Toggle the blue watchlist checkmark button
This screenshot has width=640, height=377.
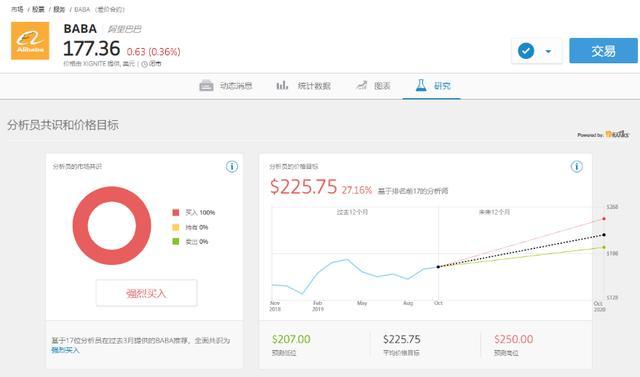coord(526,51)
